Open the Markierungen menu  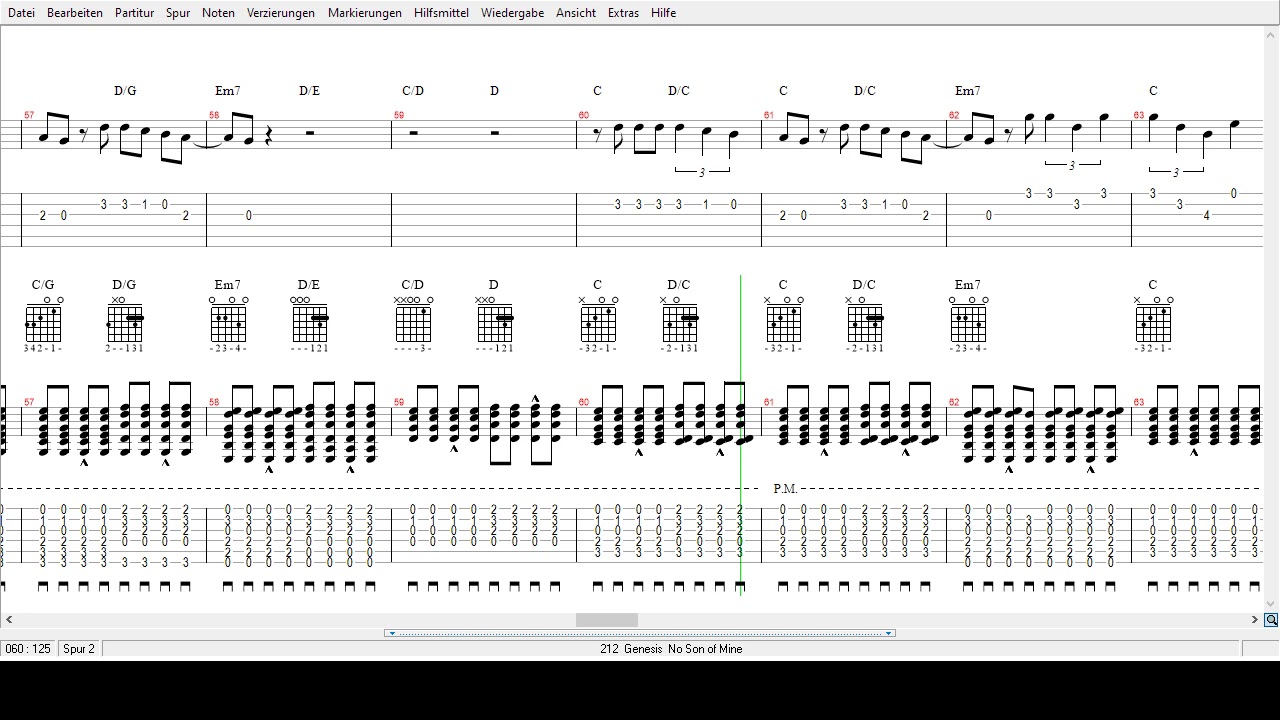pyautogui.click(x=365, y=13)
